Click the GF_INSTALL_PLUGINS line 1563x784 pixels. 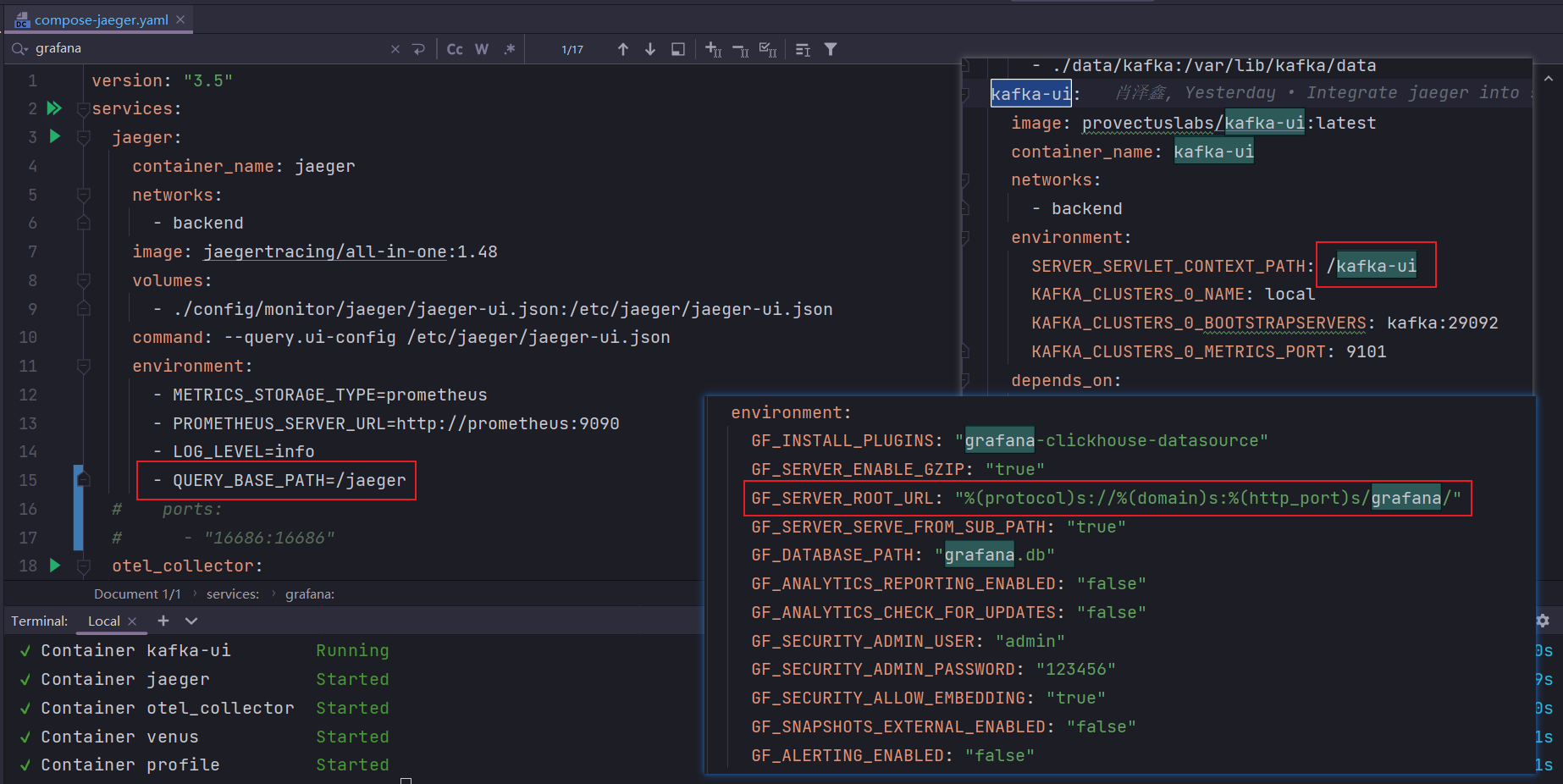(x=1009, y=440)
